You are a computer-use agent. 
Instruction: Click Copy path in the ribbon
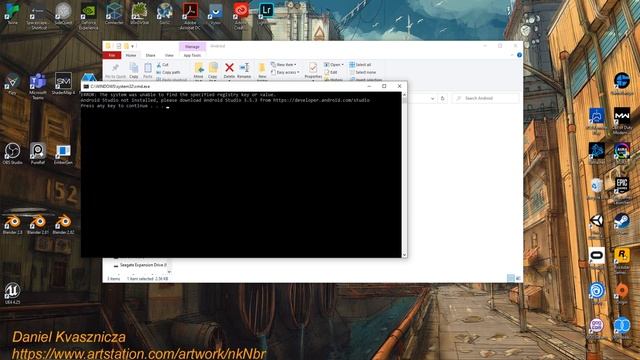pyautogui.click(x=169, y=72)
